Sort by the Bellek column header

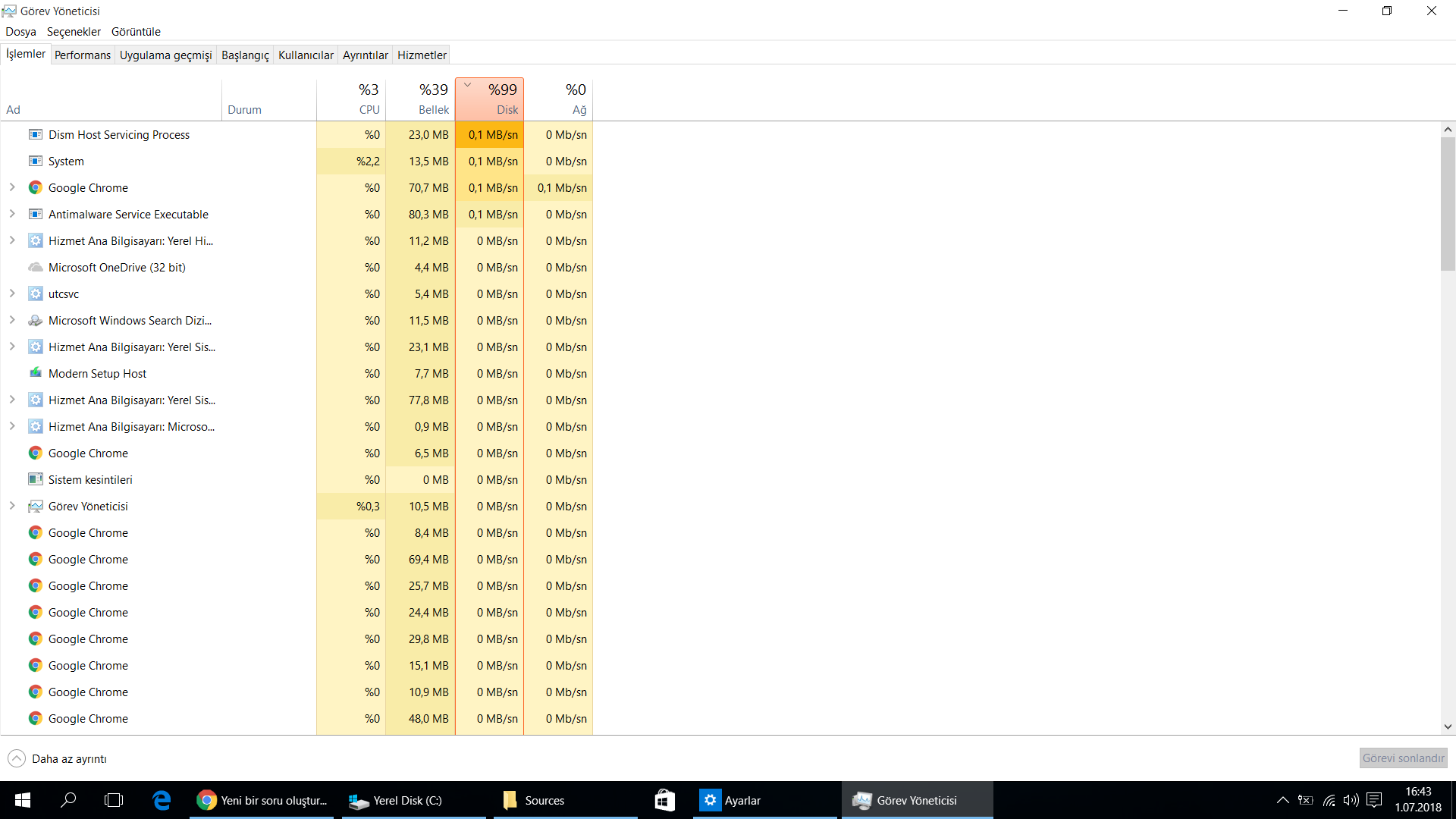[x=420, y=99]
